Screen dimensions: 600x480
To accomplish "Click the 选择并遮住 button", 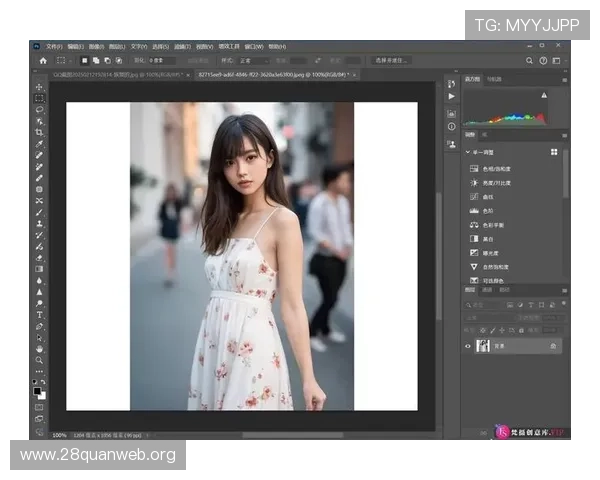I will (x=392, y=60).
